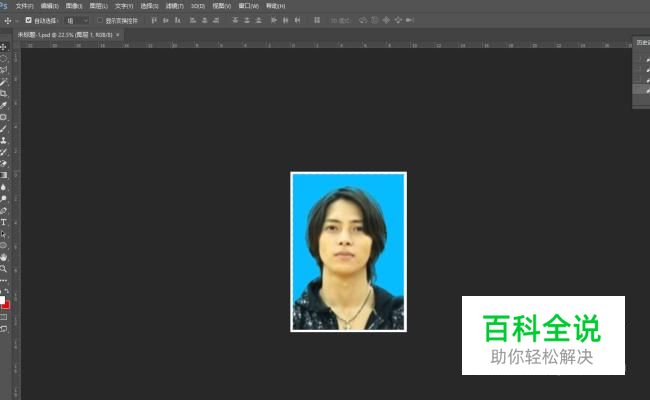Select the Ellipse shape tool

(3, 245)
